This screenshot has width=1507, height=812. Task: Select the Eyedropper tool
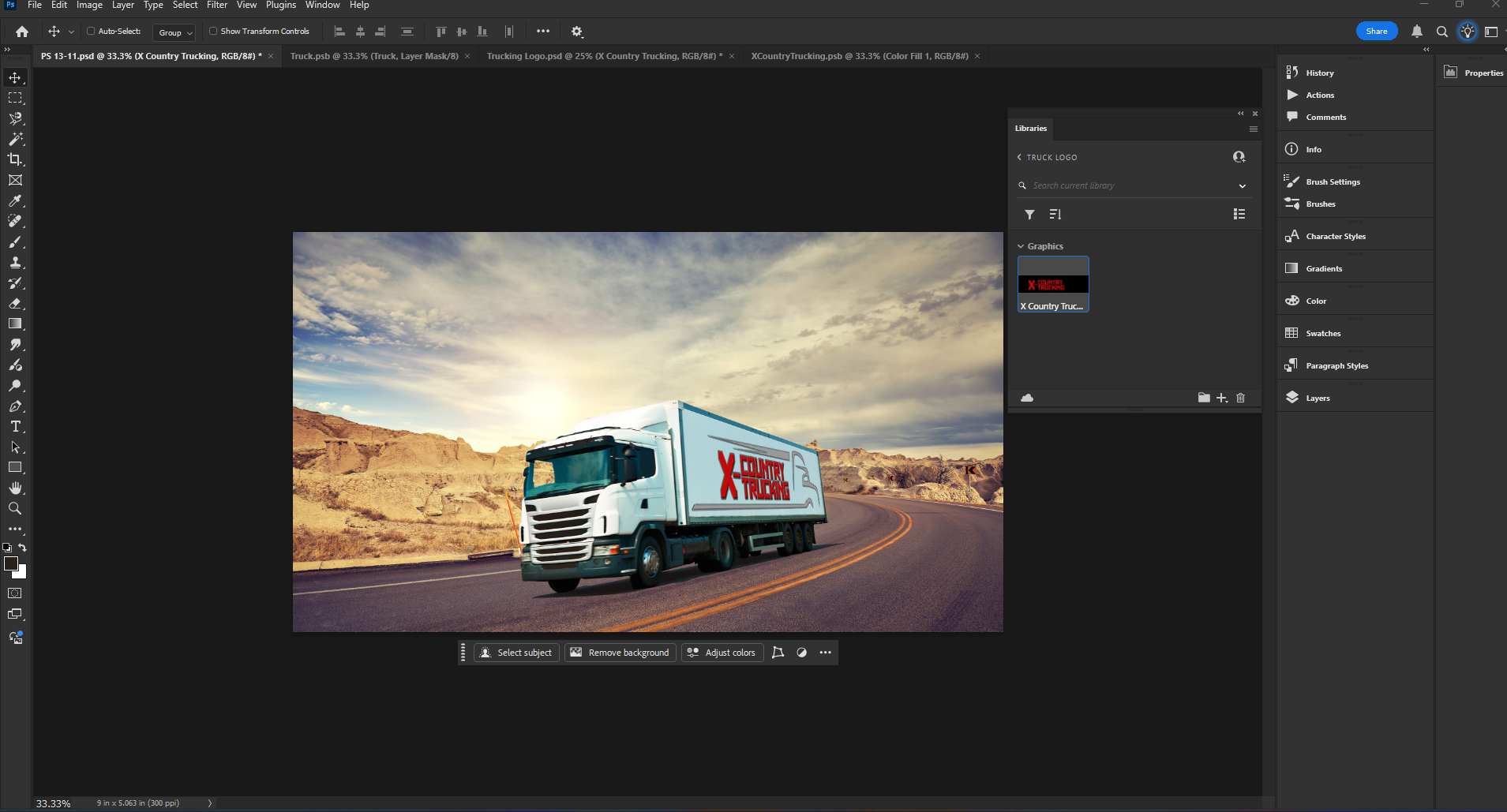[16, 200]
